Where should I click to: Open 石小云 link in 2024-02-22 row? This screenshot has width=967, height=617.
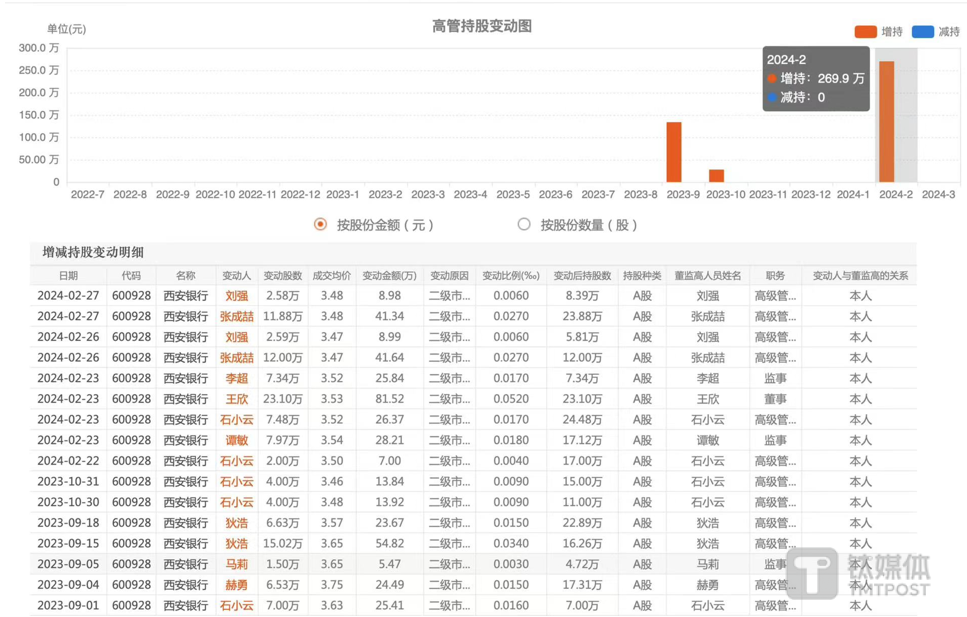(237, 461)
